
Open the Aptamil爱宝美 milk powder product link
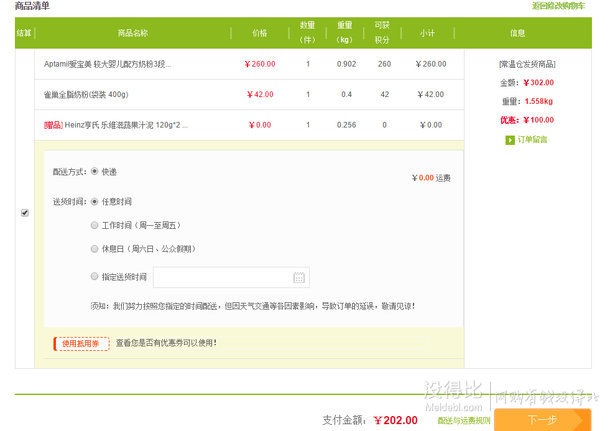(107, 64)
